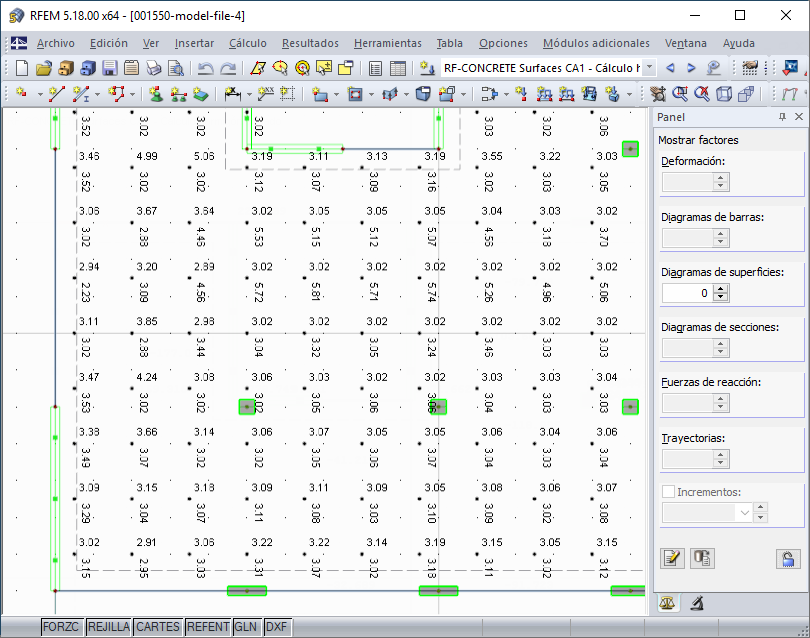
Task: Increase the Diagramas de superficies value
Action: coord(721,289)
